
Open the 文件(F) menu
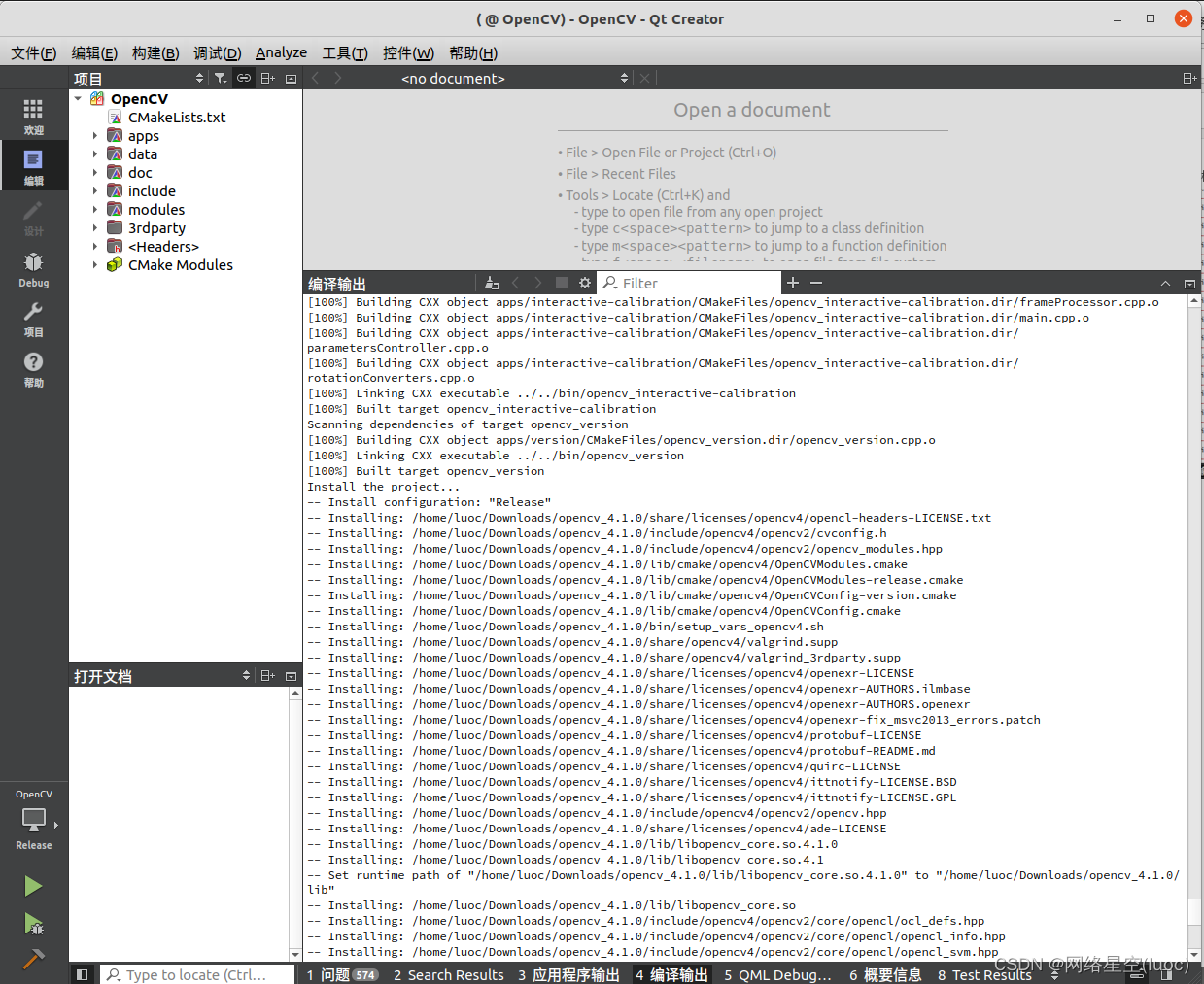pyautogui.click(x=34, y=52)
